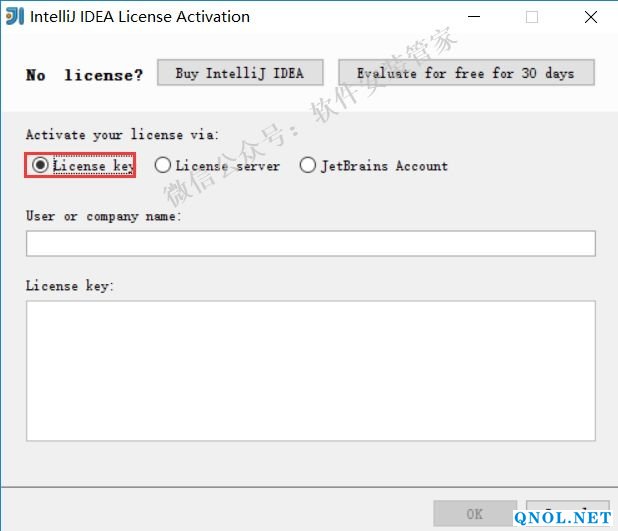Confirm with the greyed-out OK button

475,514
